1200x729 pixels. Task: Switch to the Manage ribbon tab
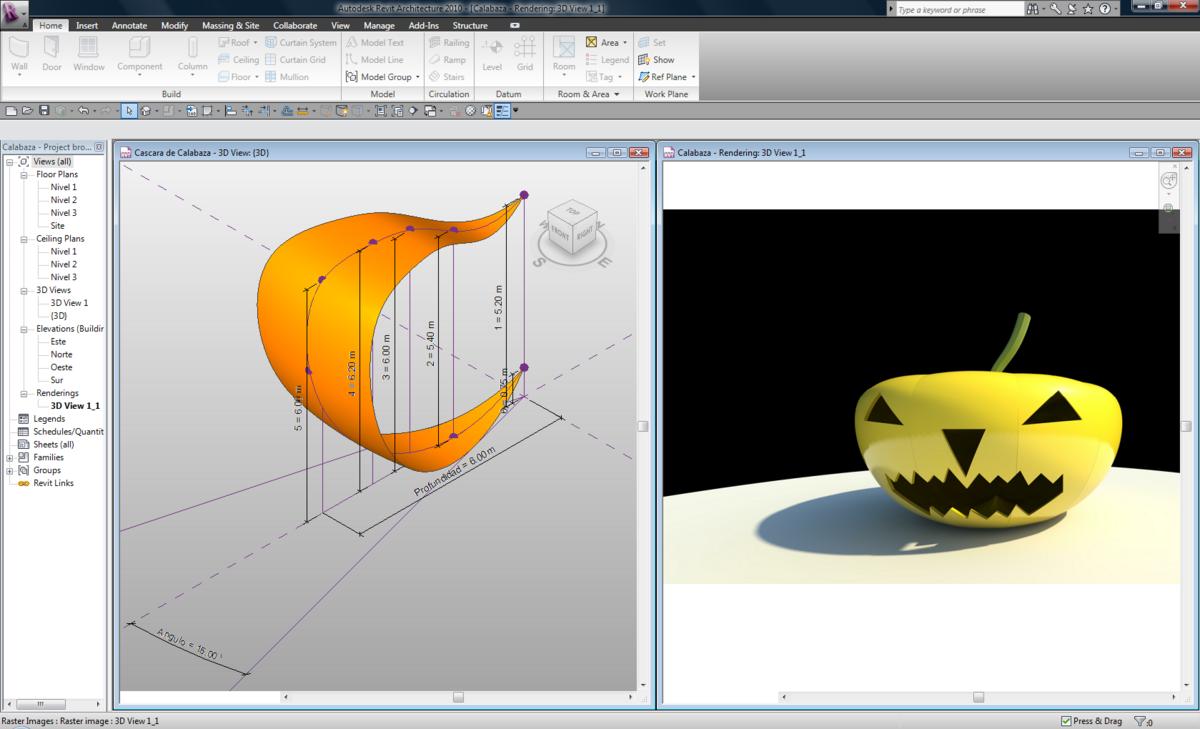(x=379, y=25)
